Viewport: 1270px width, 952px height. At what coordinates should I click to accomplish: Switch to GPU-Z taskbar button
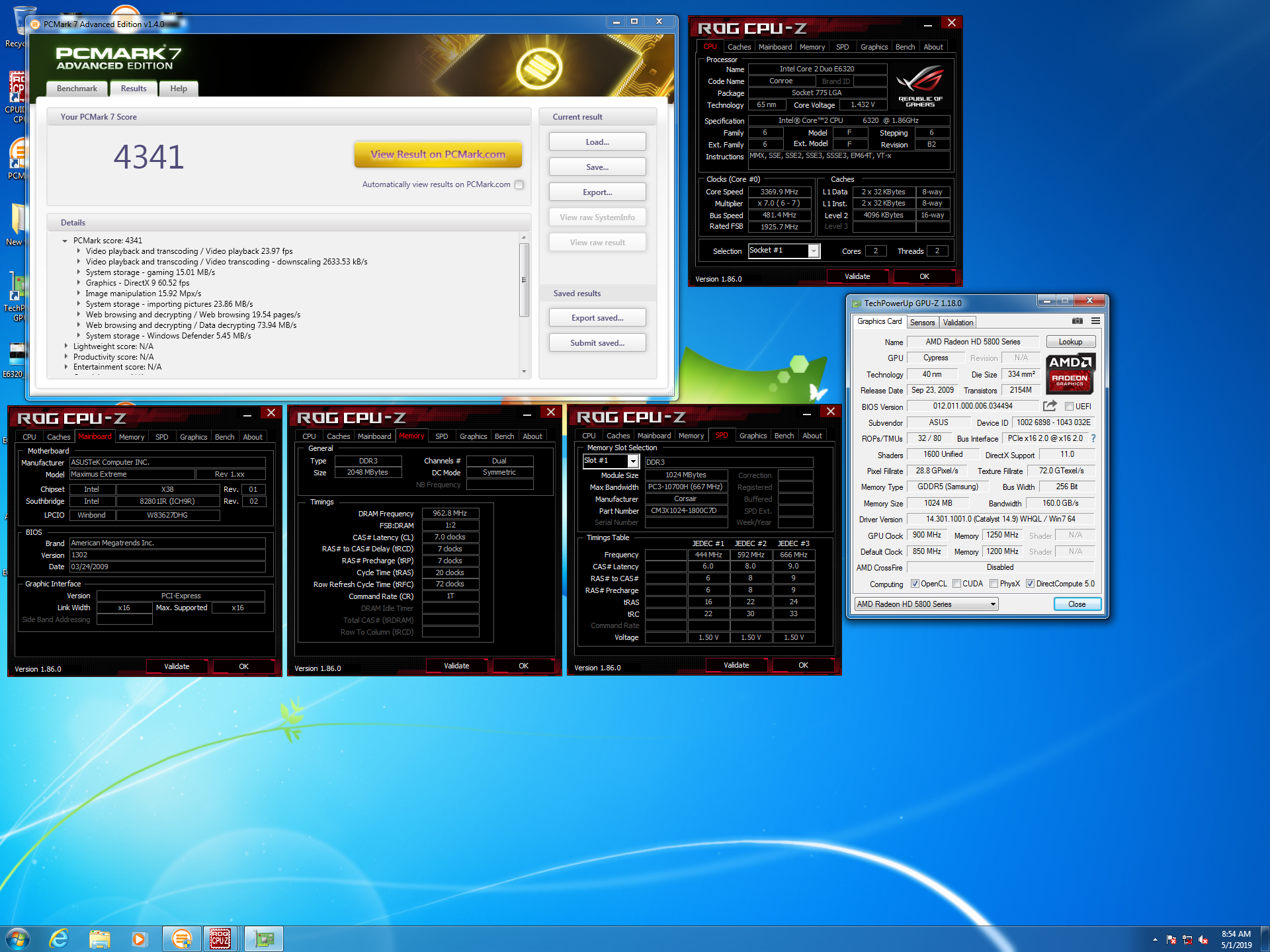(264, 938)
